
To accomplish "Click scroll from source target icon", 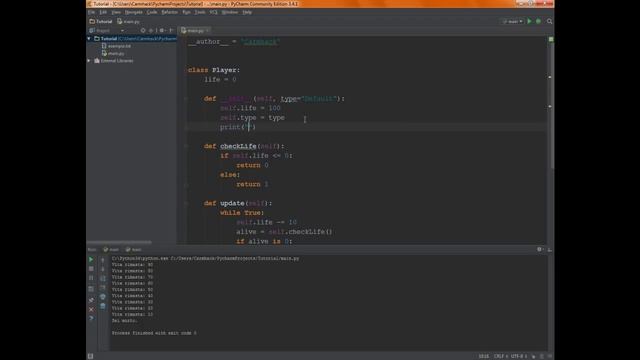I will [143, 31].
